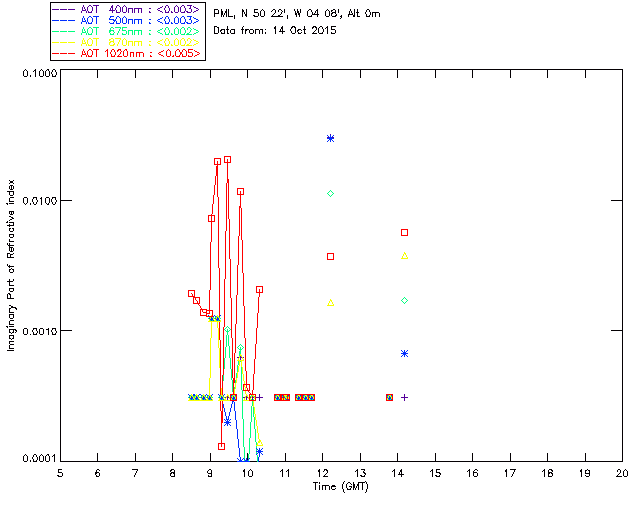Click the last red square ending the 1020nm line
This screenshot has width=640, height=512.
tap(259, 289)
